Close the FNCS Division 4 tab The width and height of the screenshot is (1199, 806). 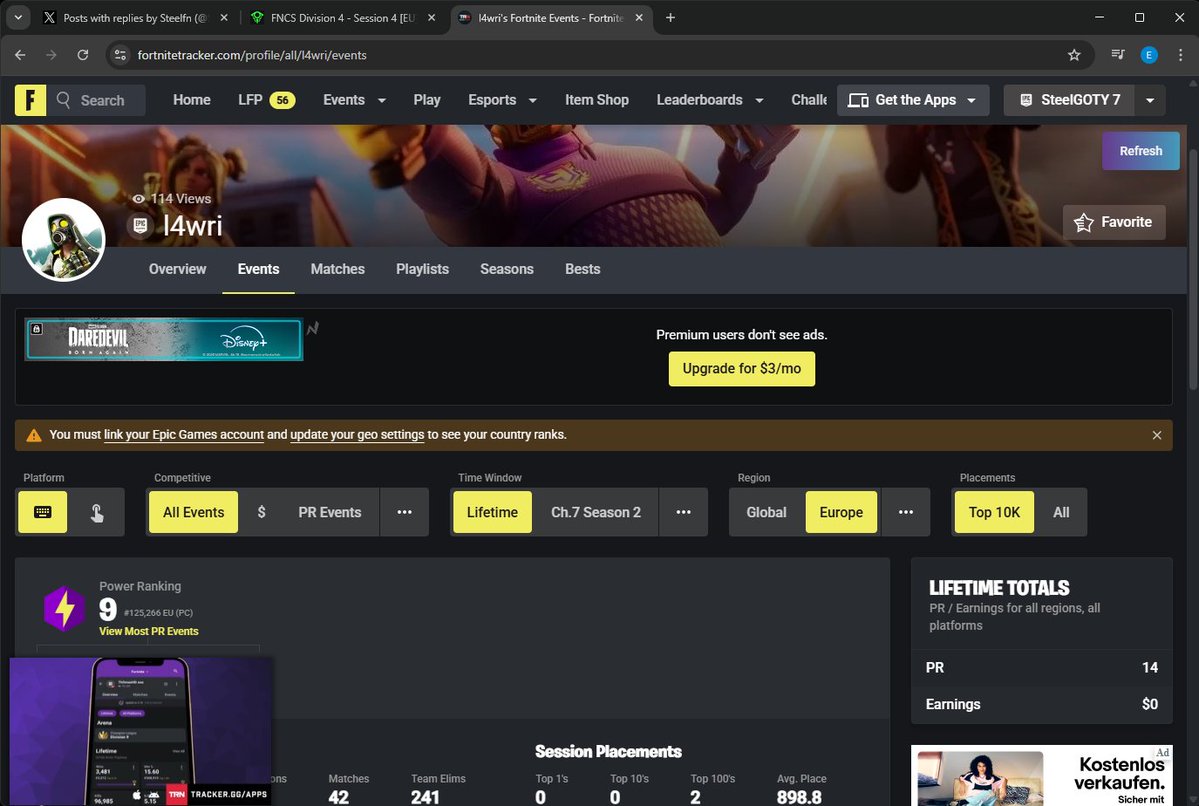[431, 18]
